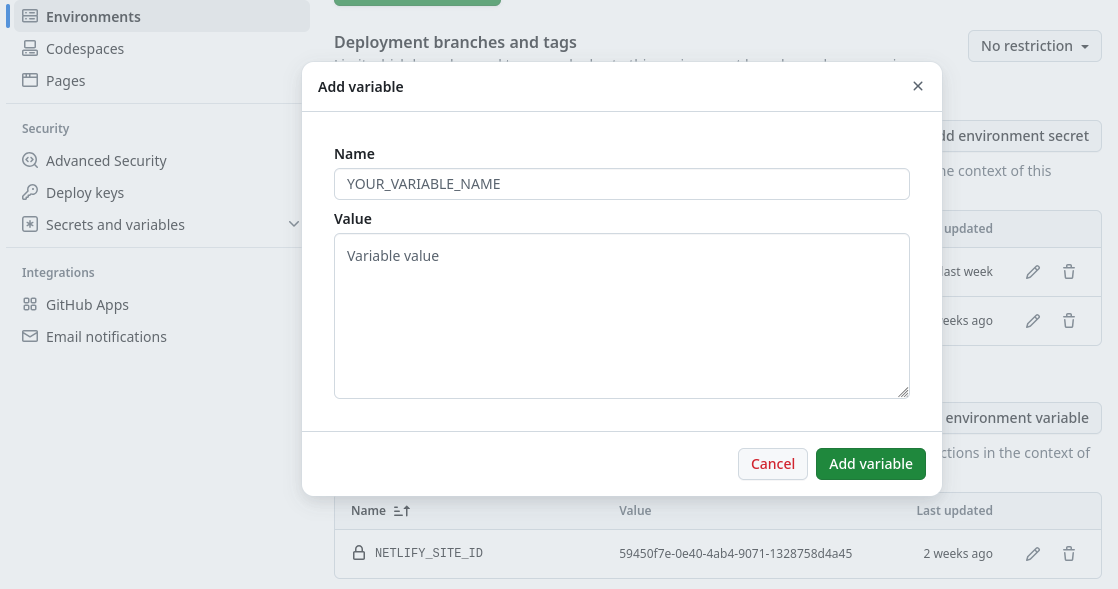Click the Name input field

coord(622,184)
